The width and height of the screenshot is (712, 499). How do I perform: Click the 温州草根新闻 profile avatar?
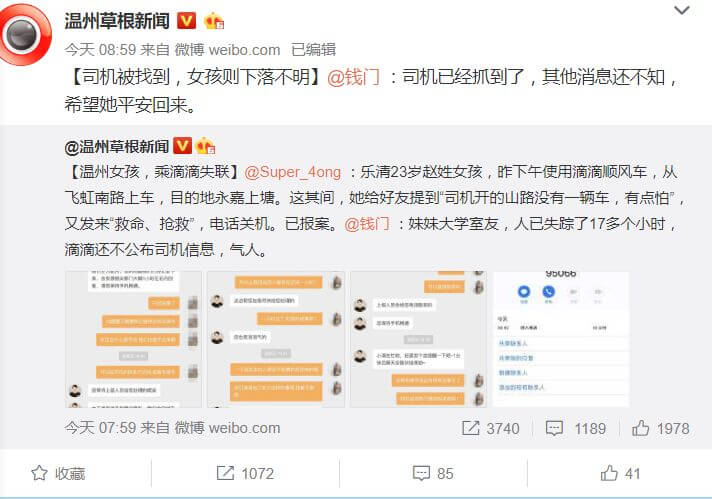click(24, 35)
